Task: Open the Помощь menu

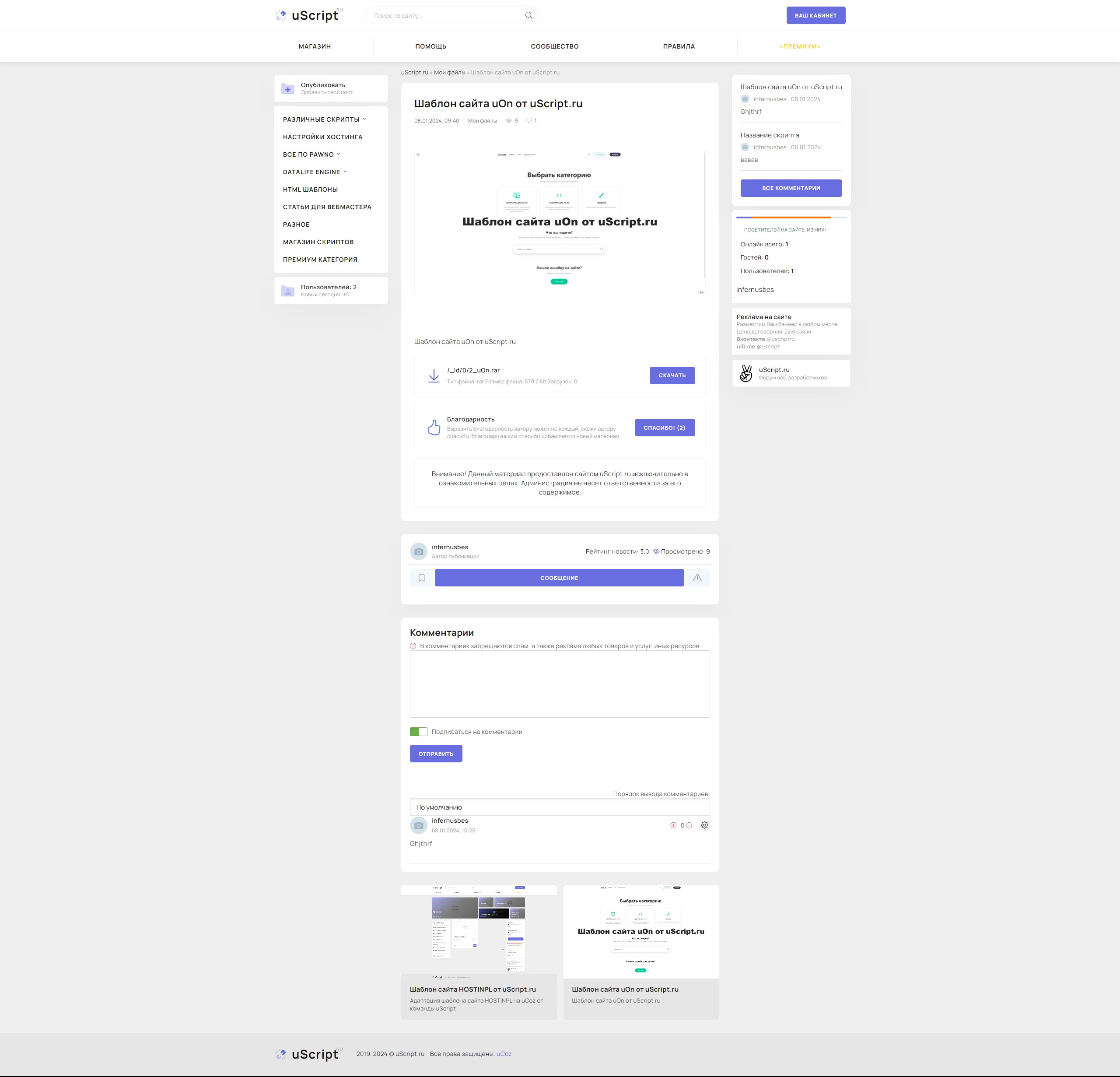Action: (x=431, y=46)
